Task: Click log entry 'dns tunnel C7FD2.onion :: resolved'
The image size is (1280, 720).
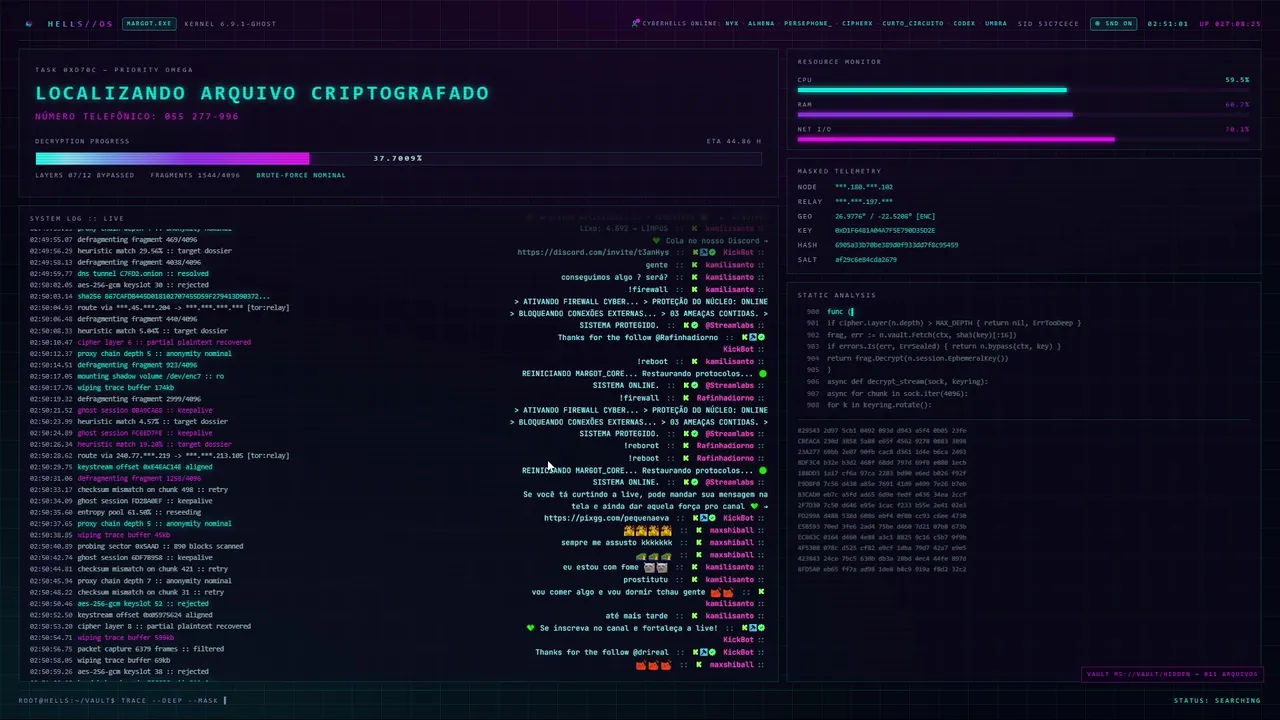Action: tap(119, 273)
